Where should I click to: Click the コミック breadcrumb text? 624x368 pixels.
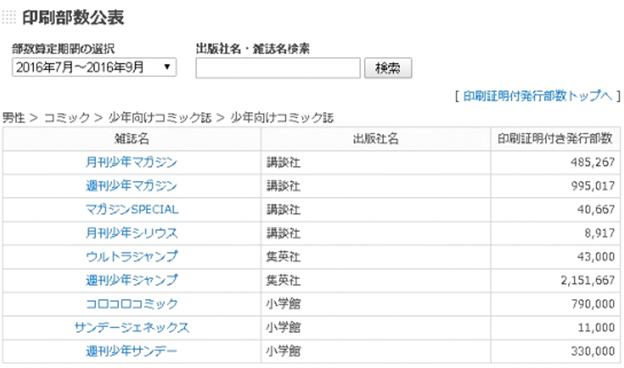[x=67, y=118]
